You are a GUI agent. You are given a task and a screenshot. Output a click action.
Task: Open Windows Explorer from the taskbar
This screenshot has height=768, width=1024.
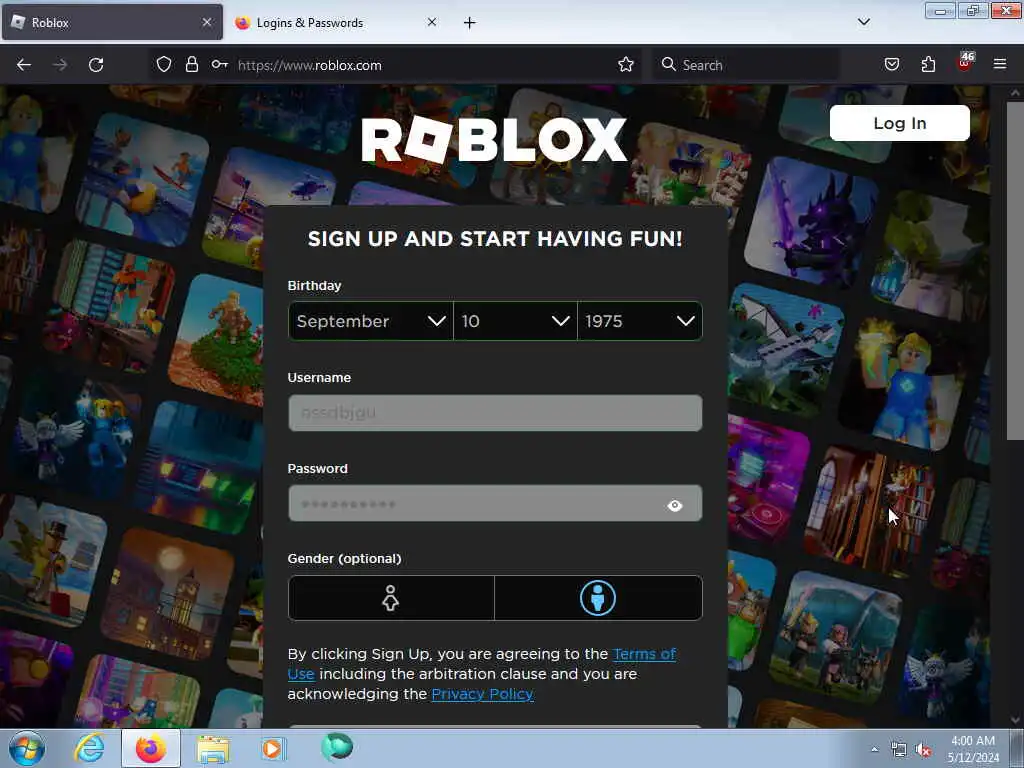pyautogui.click(x=213, y=749)
